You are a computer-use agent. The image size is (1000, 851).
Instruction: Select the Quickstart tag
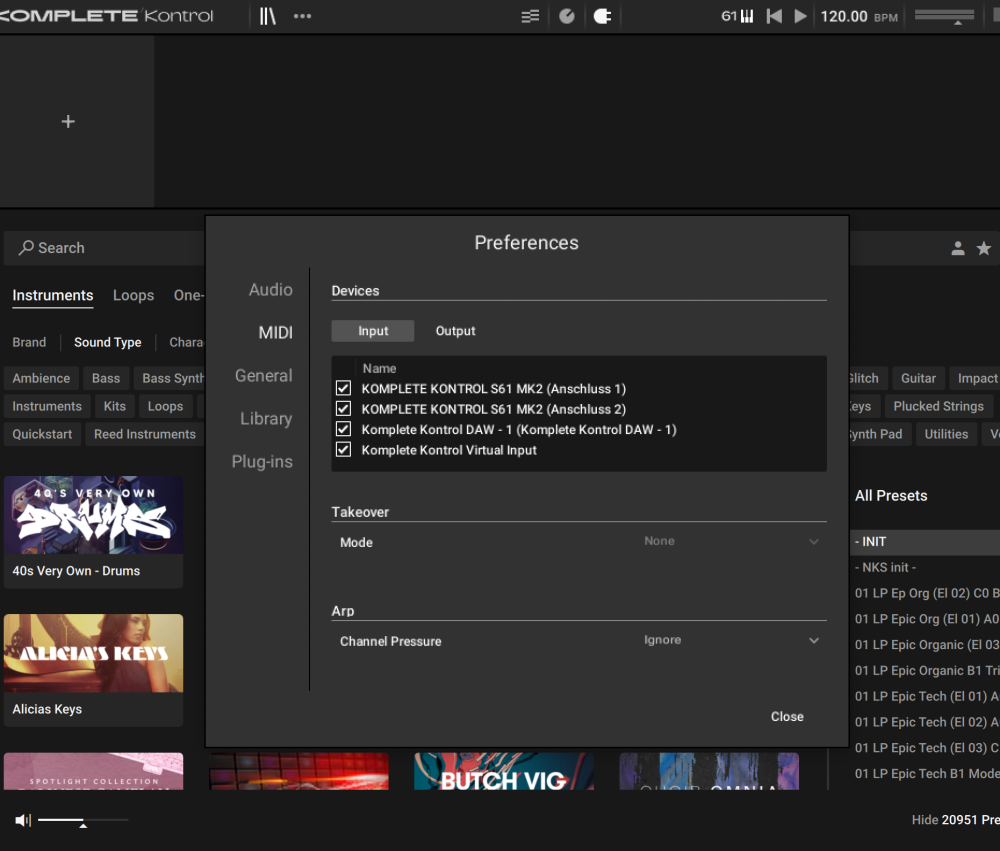(x=42, y=434)
